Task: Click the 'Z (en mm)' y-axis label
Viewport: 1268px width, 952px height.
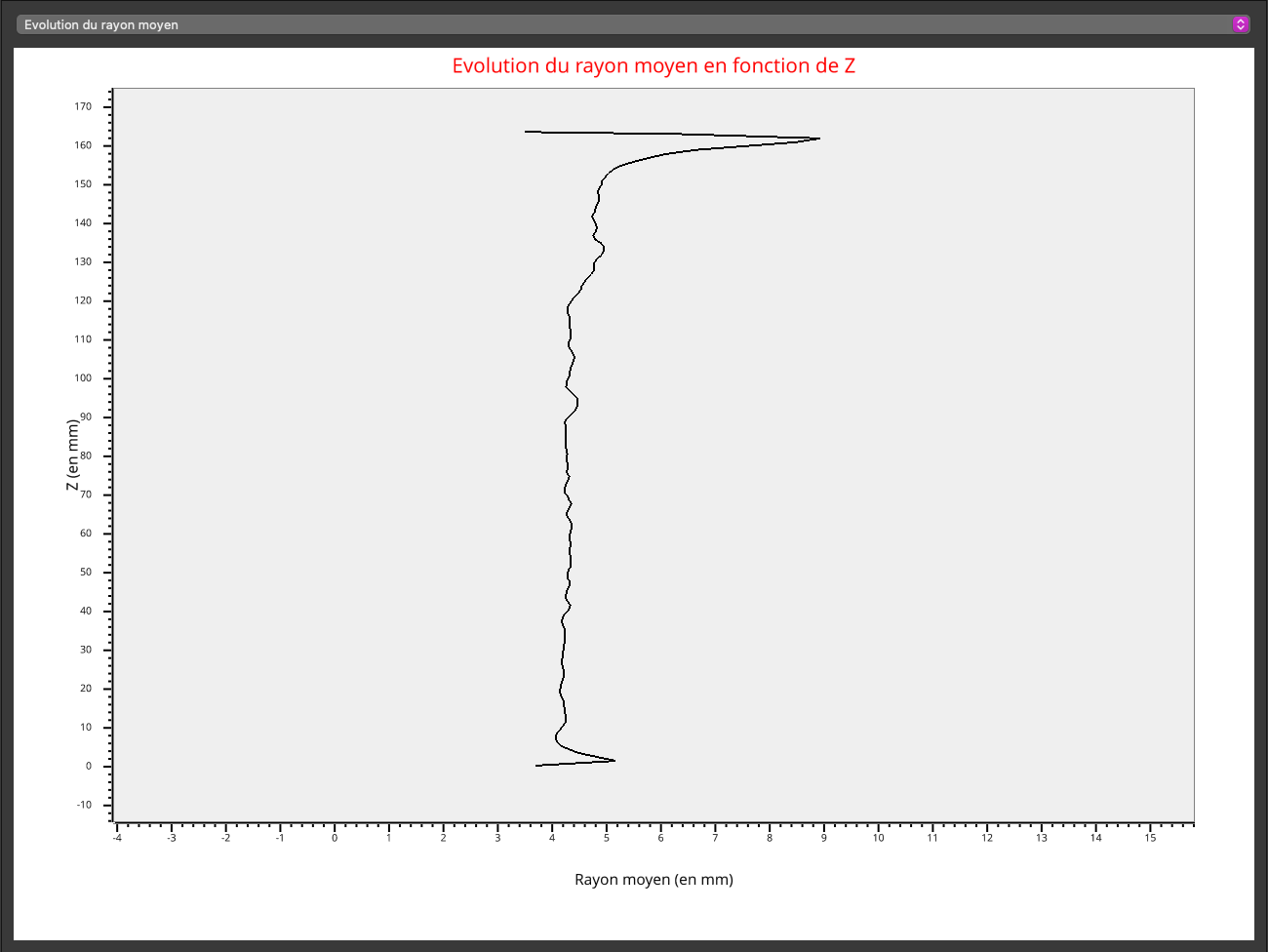Action: (x=72, y=455)
